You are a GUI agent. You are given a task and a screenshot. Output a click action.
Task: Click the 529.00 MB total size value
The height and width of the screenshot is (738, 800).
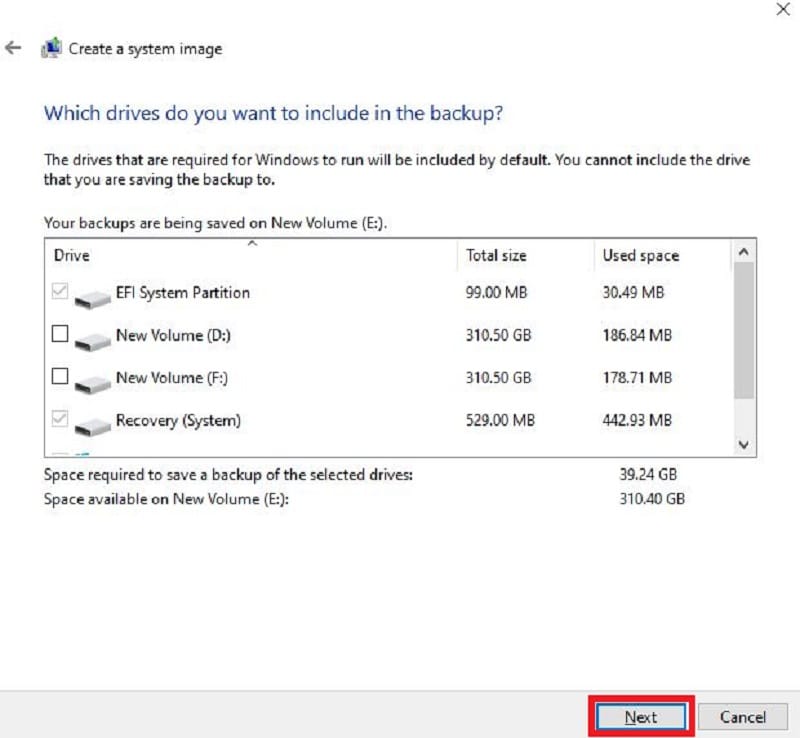[x=500, y=421]
